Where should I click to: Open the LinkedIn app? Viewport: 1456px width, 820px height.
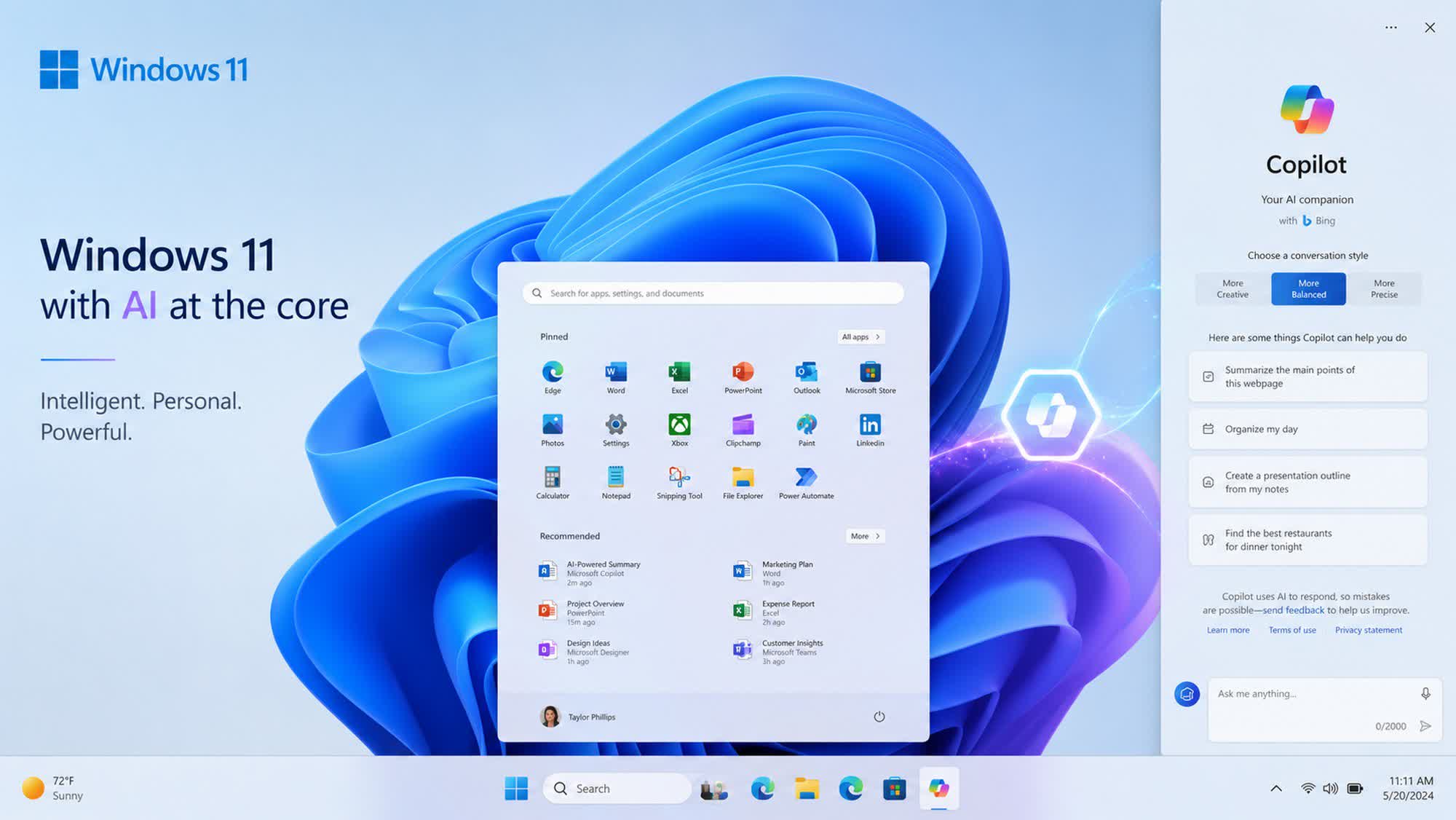[870, 430]
